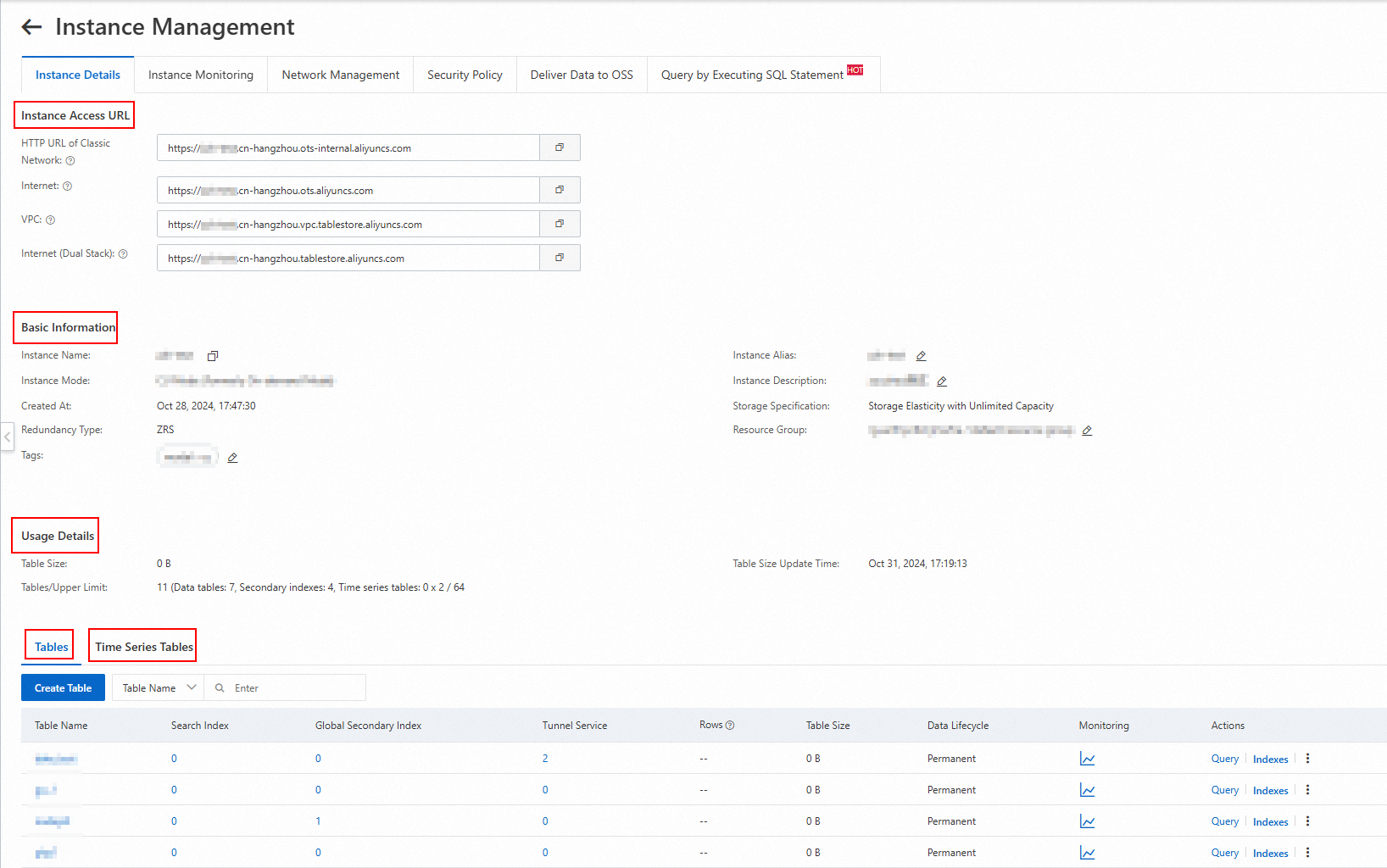Select the Created At value Oct 28, 2024
This screenshot has width=1387, height=868.
coord(206,406)
